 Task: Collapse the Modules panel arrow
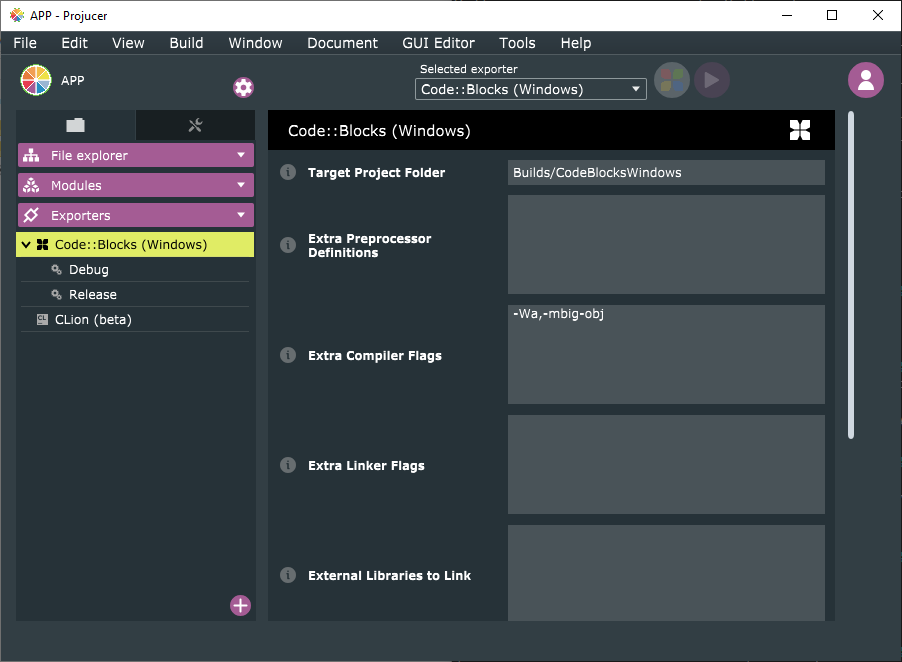tap(241, 185)
